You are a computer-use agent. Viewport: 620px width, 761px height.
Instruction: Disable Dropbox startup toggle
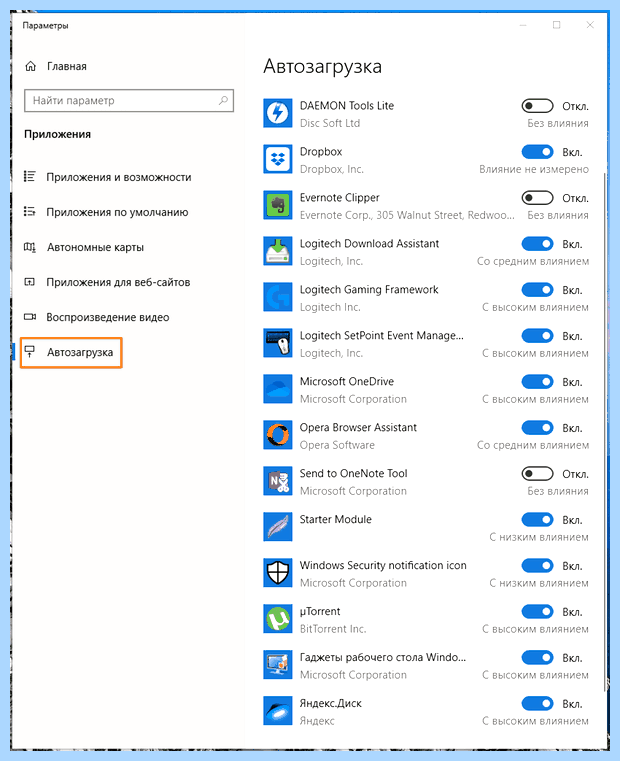[537, 152]
